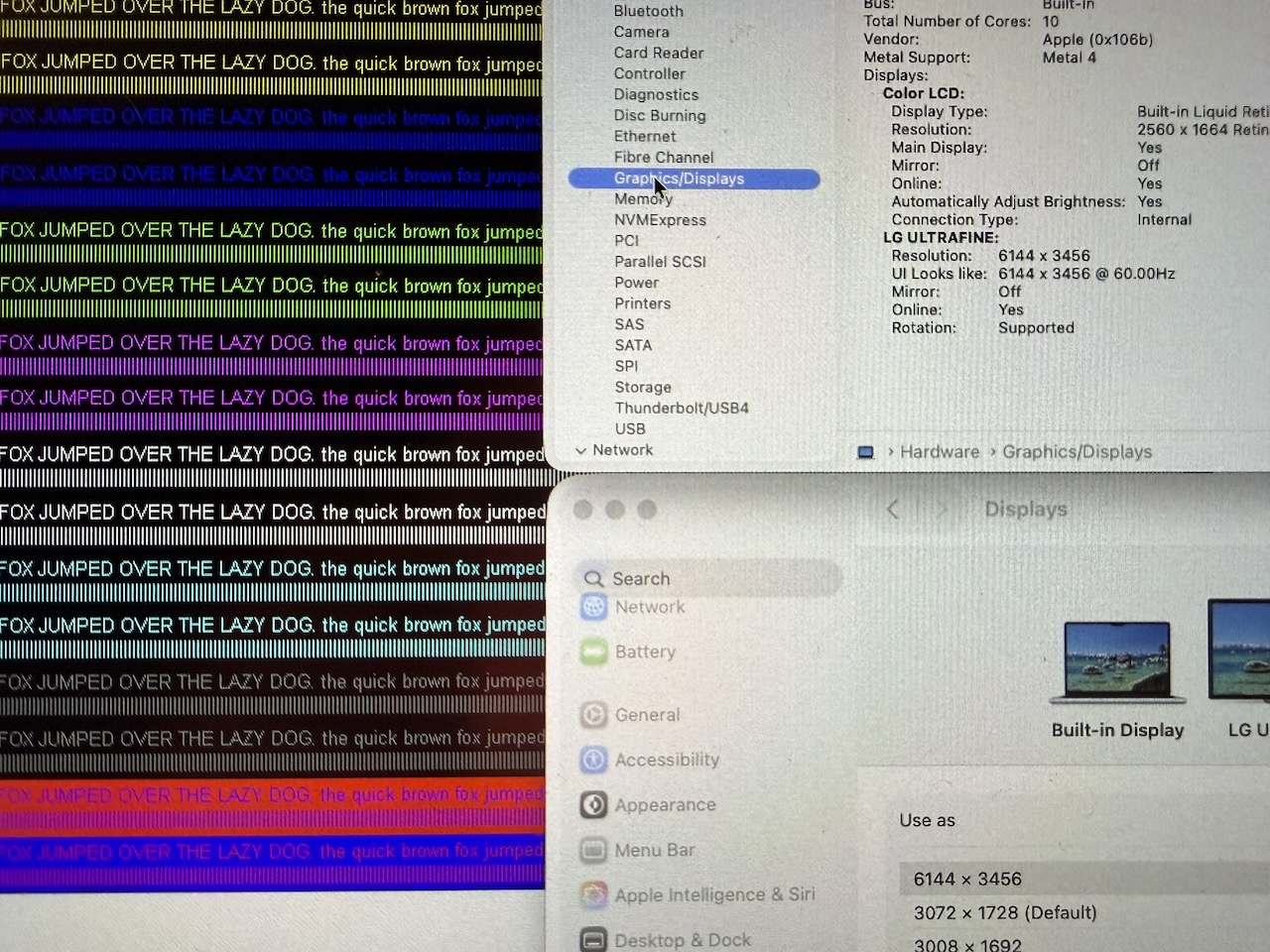The image size is (1270, 952).
Task: Open Card Reader entry
Action: coord(659,53)
